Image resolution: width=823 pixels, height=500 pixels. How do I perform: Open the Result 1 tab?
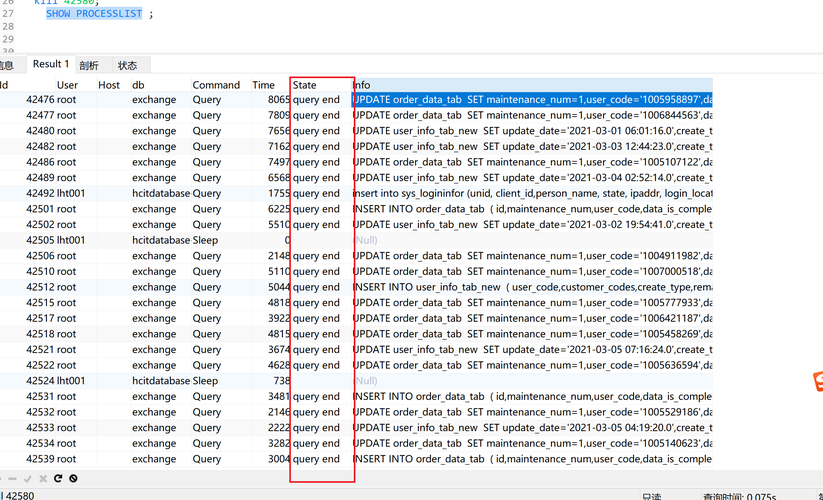point(51,64)
